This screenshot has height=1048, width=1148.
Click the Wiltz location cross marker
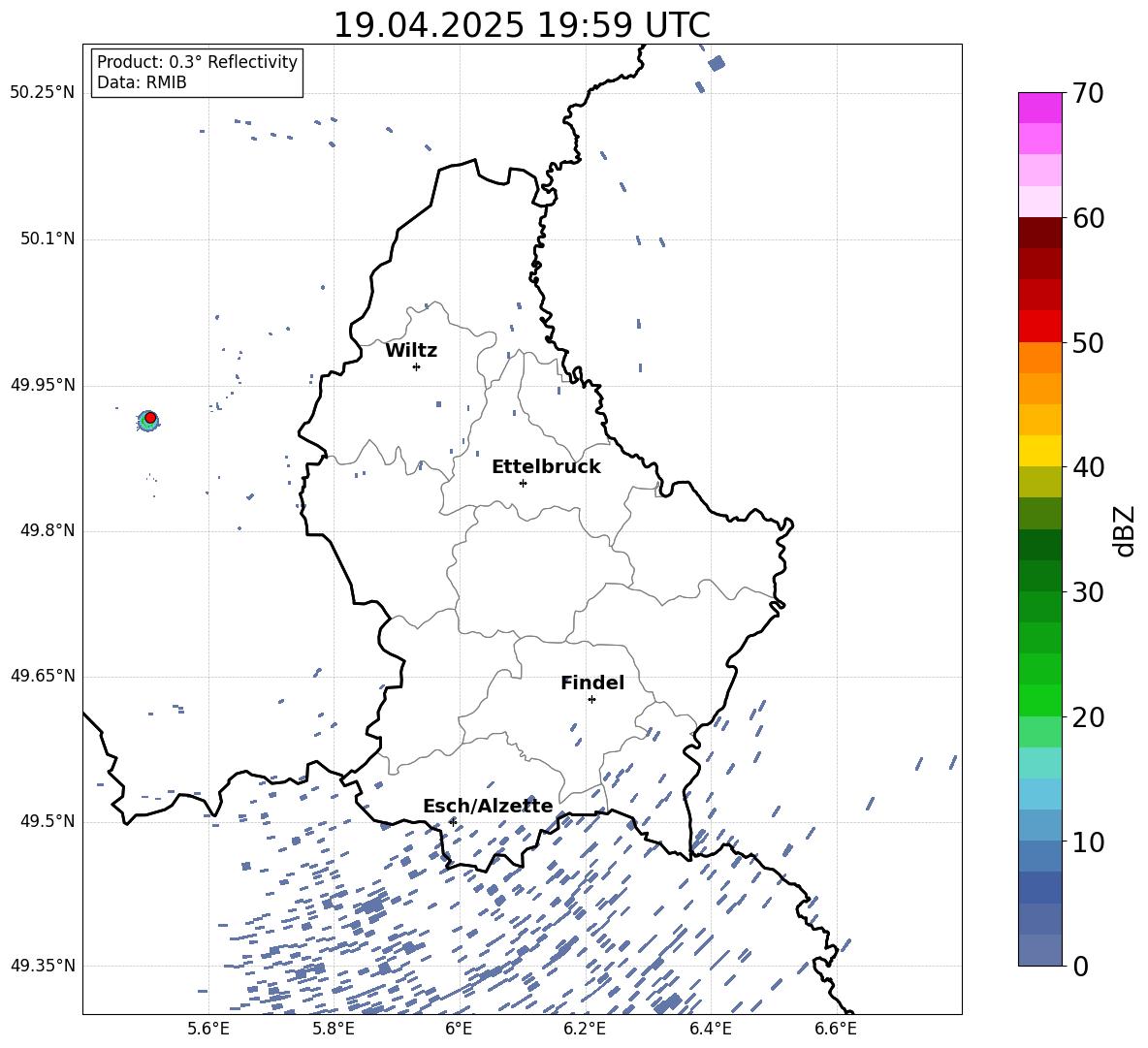416,366
